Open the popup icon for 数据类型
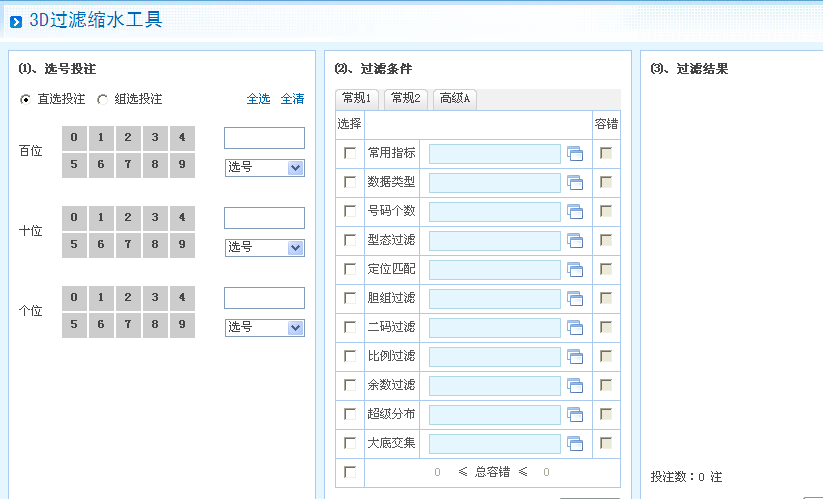Screen dimensions: 823x499 575,183
